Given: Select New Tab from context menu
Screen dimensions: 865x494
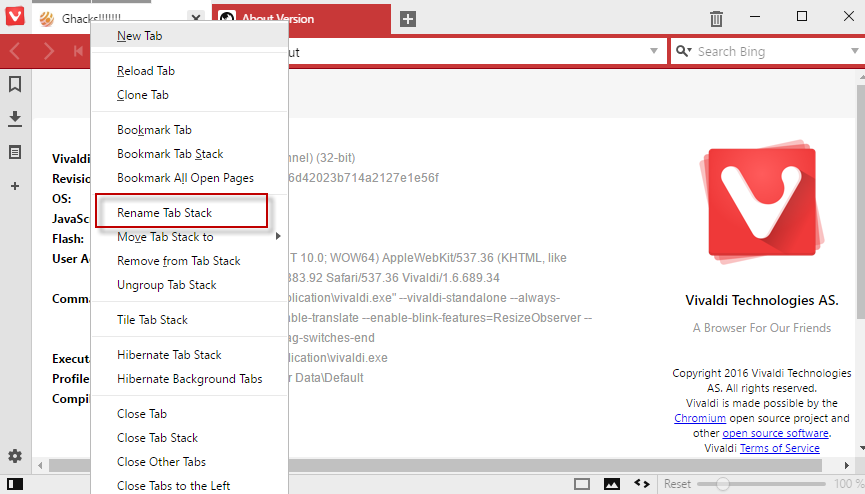Looking at the screenshot, I should 189,36.
